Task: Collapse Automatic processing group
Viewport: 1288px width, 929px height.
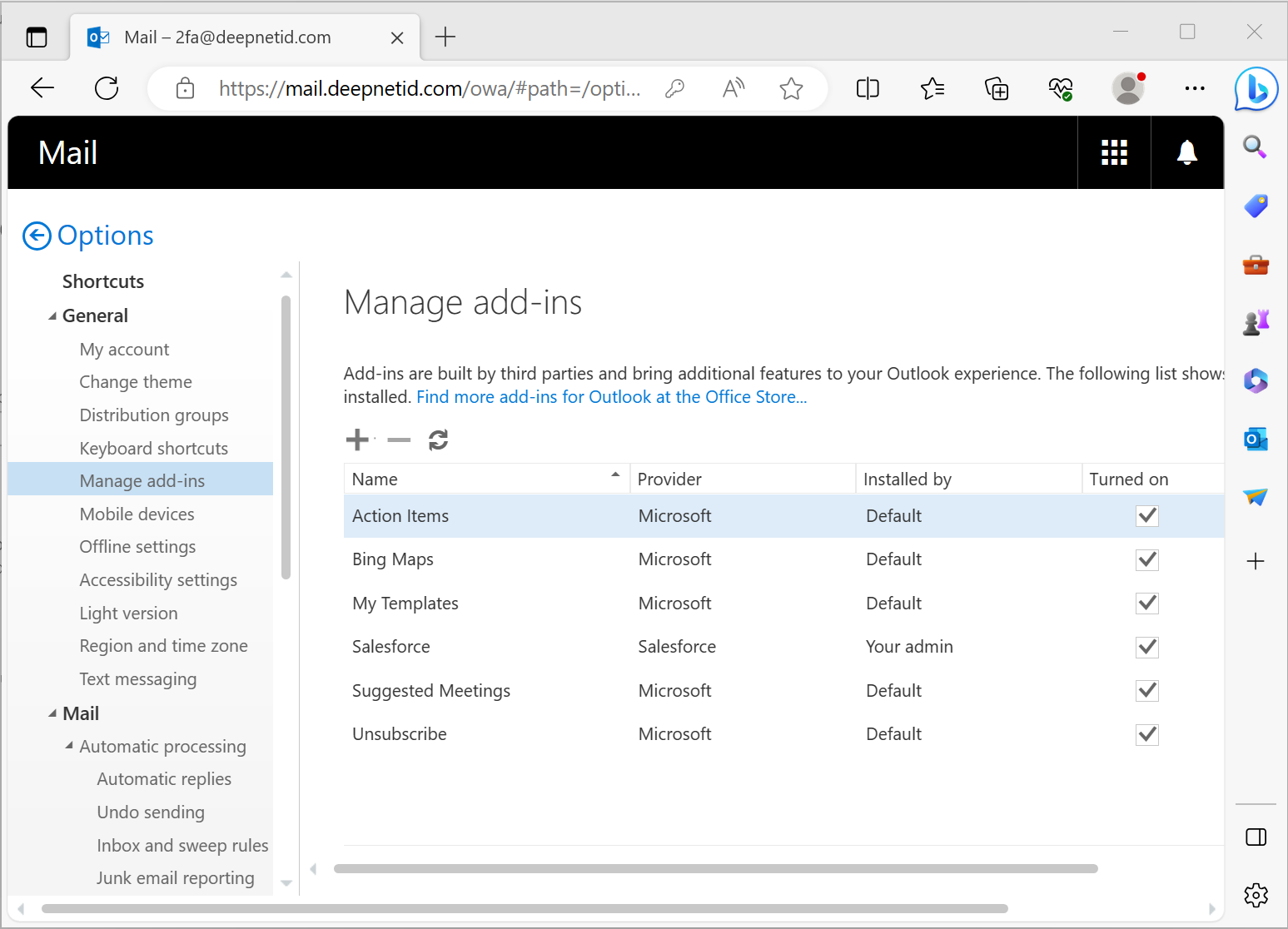Action: click(69, 746)
